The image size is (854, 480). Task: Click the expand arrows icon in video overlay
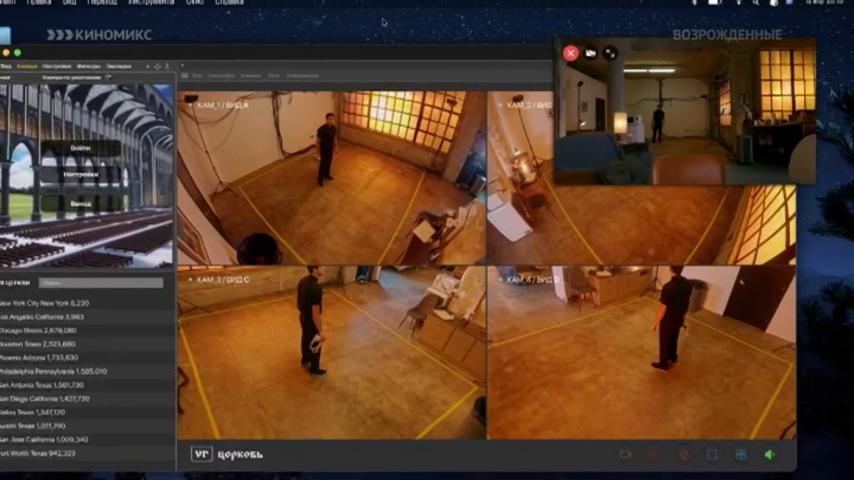tap(610, 53)
